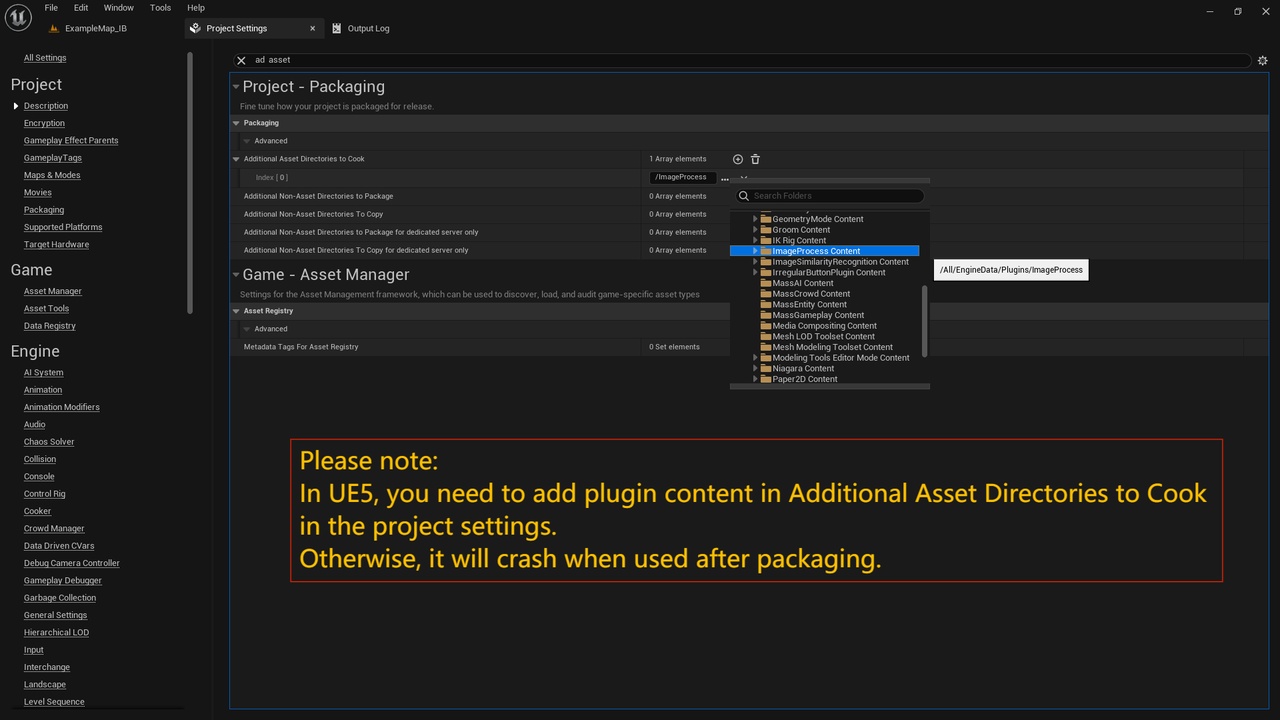Expand the ImageSimilarityRecognition Content folder
The height and width of the screenshot is (720, 1280).
[x=756, y=262]
